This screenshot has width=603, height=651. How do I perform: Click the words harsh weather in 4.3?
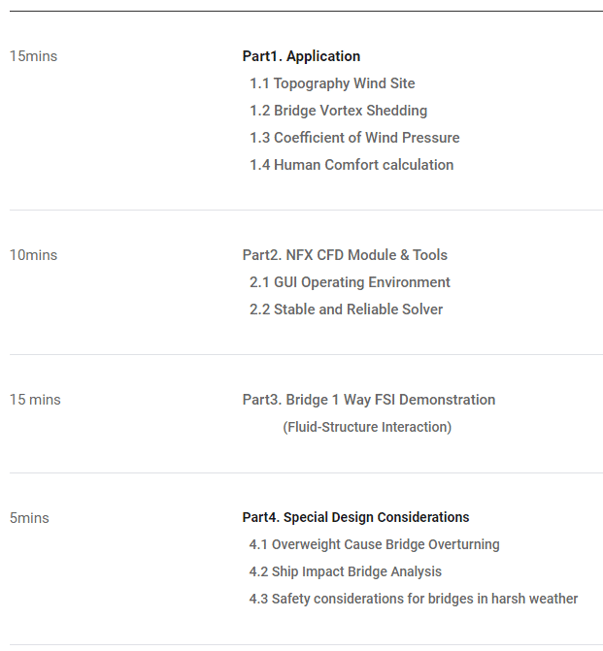pos(534,599)
